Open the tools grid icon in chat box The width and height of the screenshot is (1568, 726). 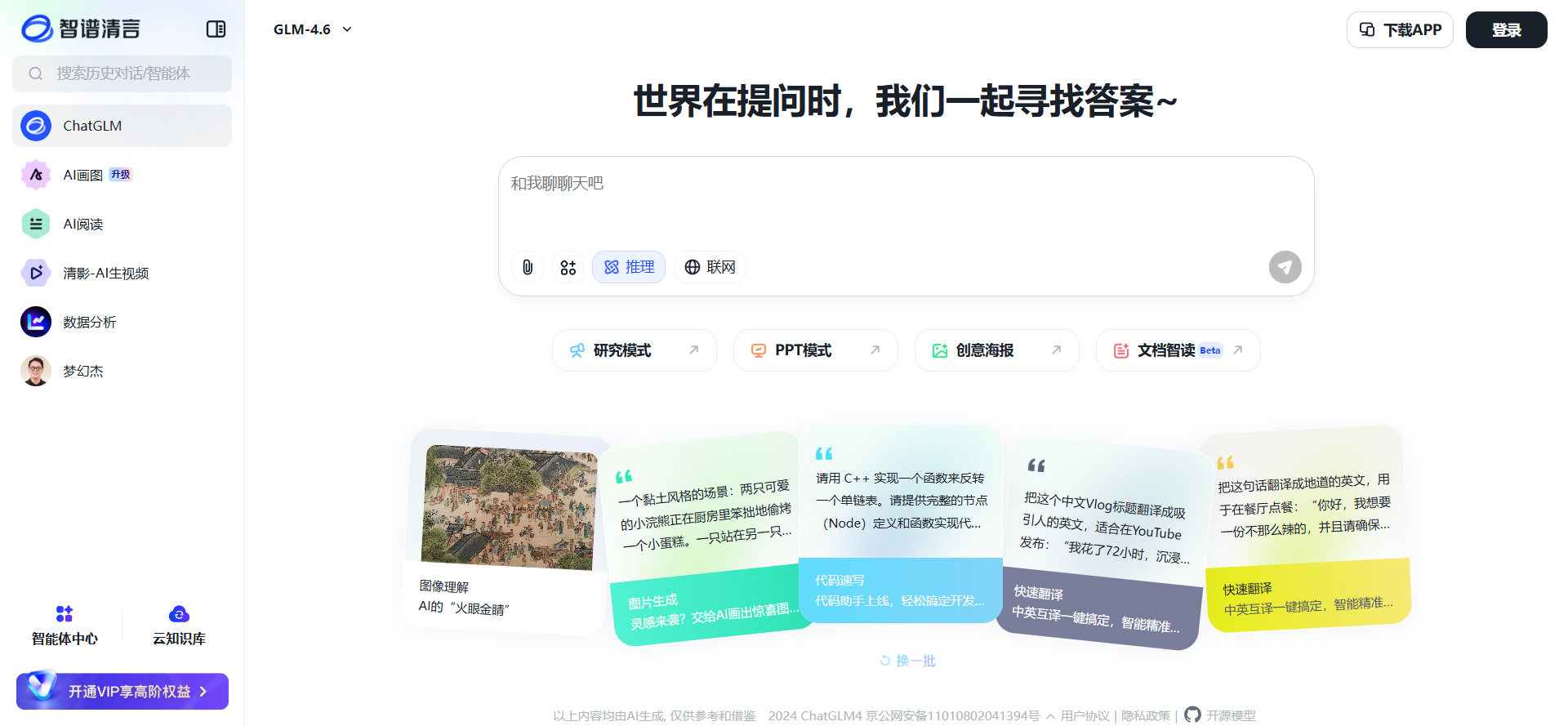click(568, 267)
